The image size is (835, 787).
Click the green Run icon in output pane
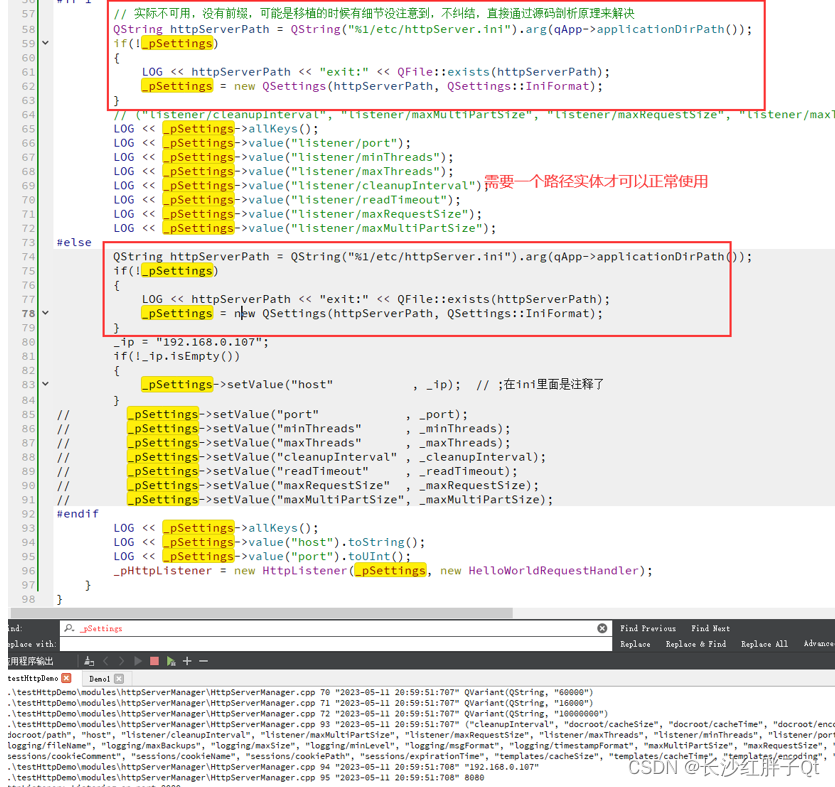pyautogui.click(x=138, y=661)
